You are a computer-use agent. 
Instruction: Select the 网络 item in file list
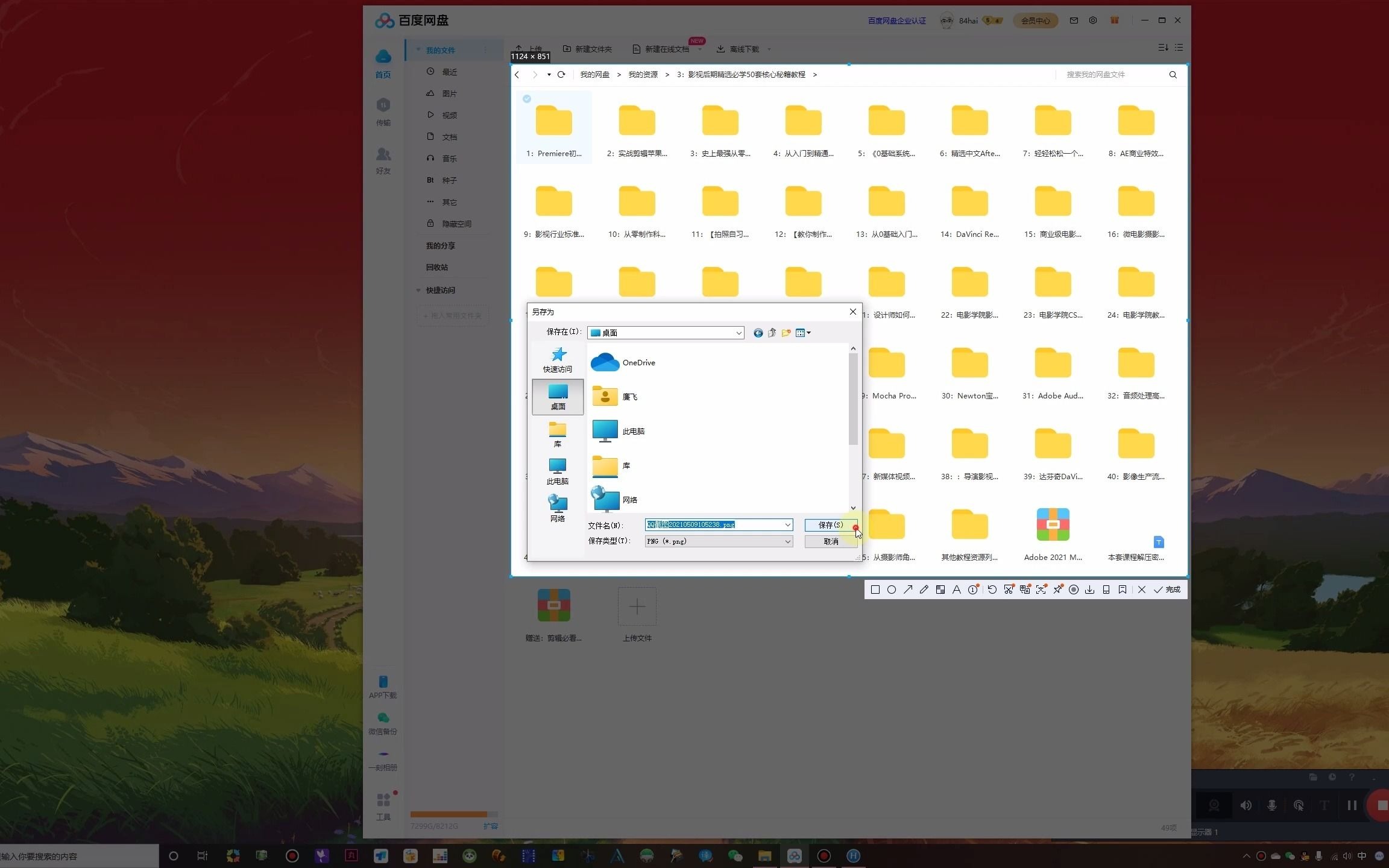click(x=615, y=500)
